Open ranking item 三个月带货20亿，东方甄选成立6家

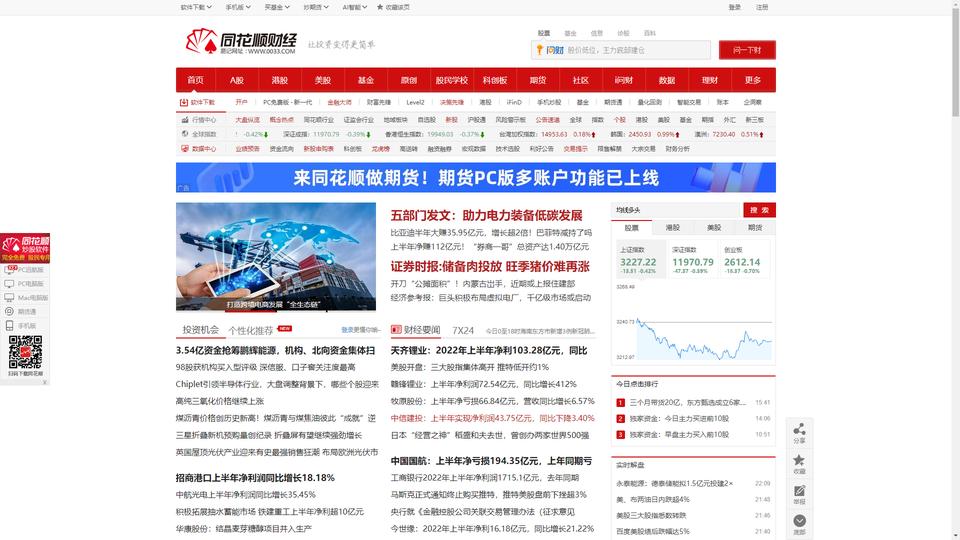tap(688, 402)
